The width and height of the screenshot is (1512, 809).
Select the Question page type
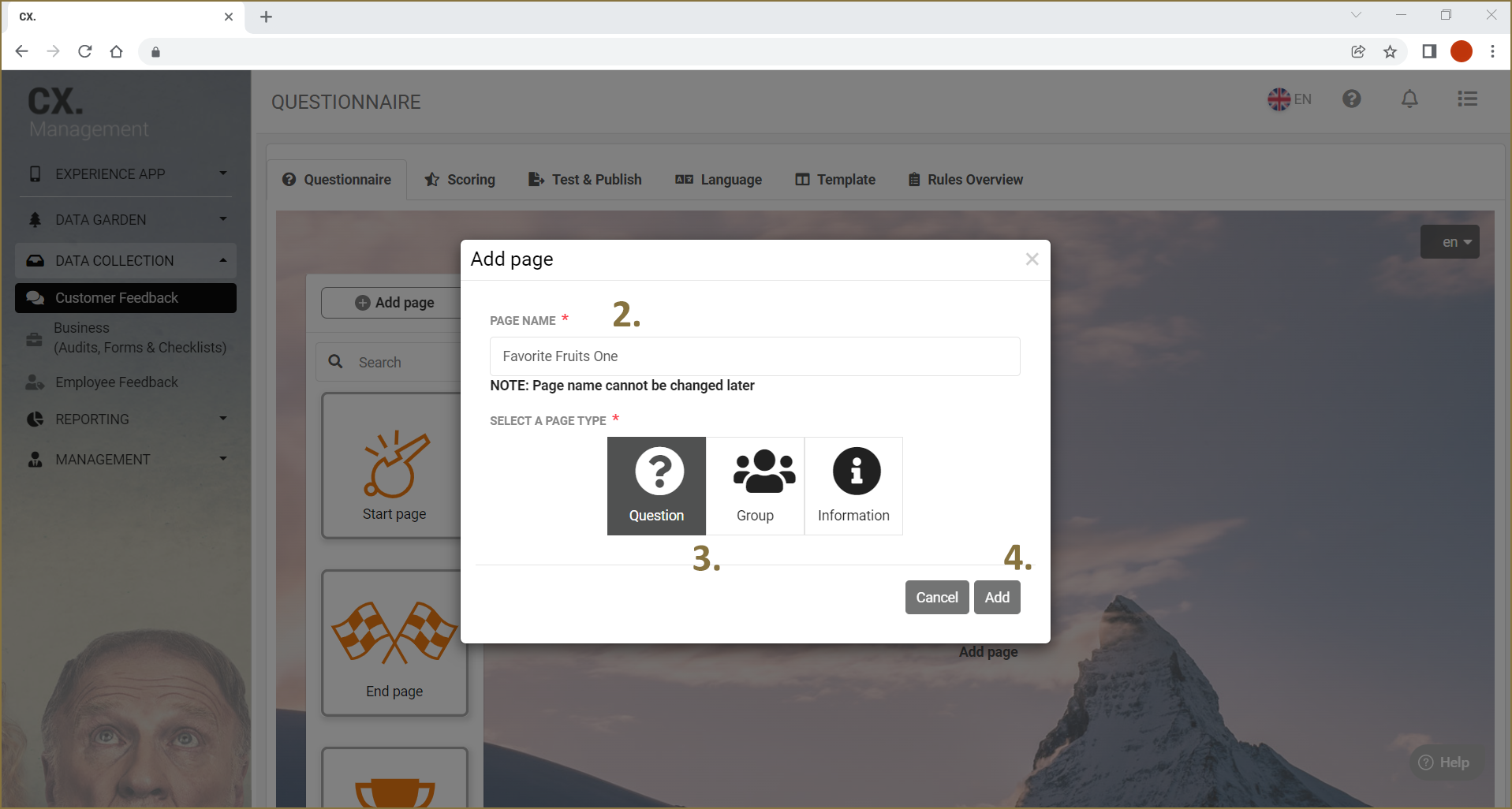coord(656,486)
